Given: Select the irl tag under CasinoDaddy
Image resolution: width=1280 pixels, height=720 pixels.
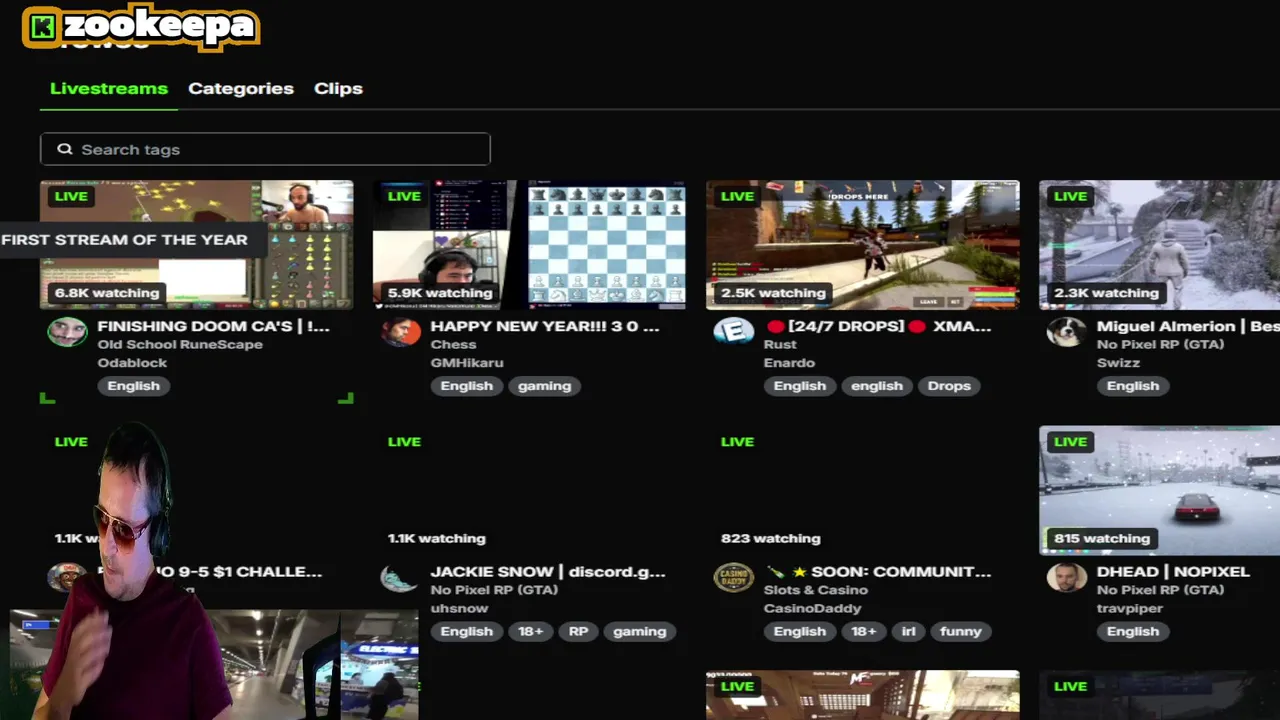Looking at the screenshot, I should [x=909, y=631].
